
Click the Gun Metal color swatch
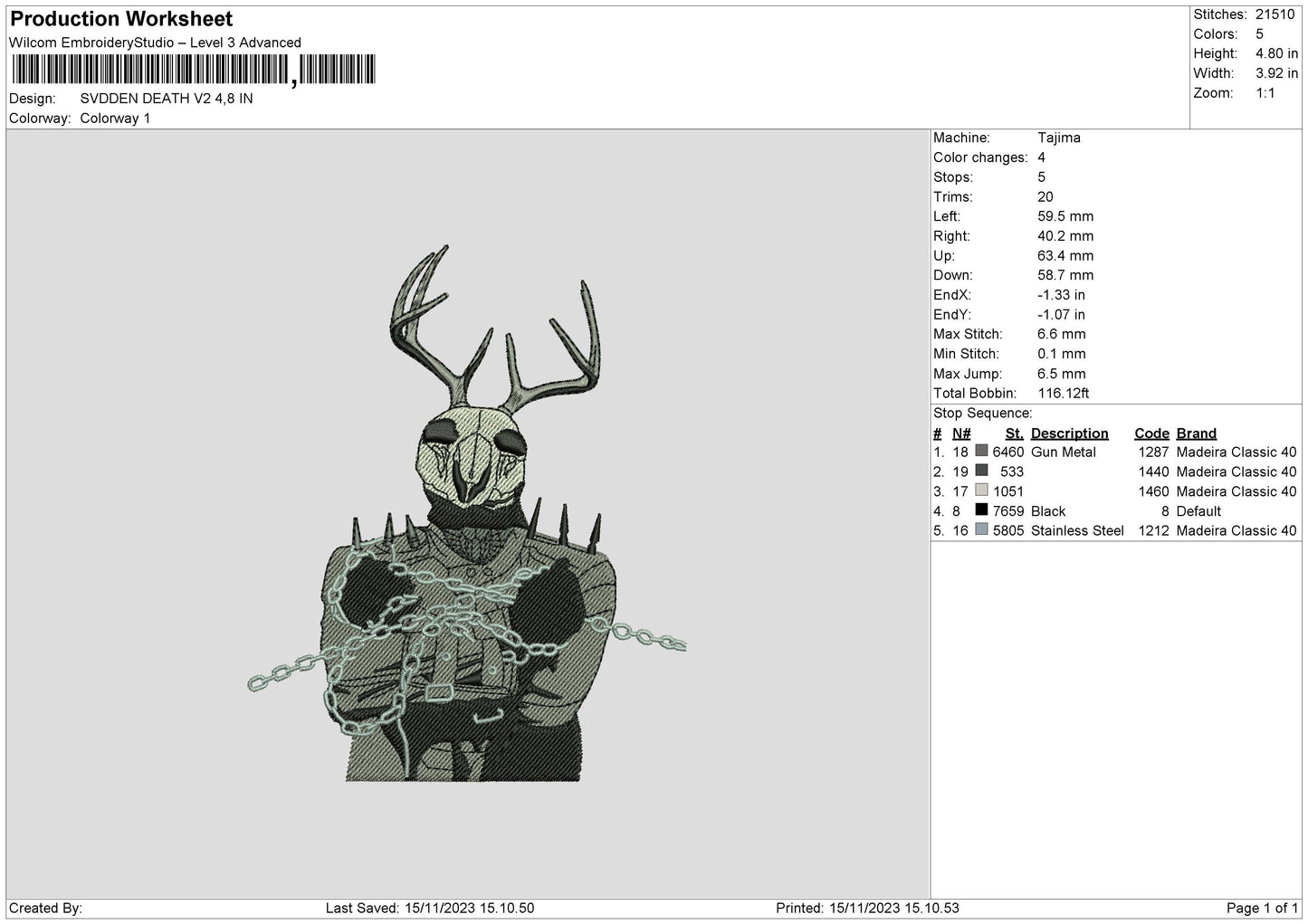click(x=981, y=452)
